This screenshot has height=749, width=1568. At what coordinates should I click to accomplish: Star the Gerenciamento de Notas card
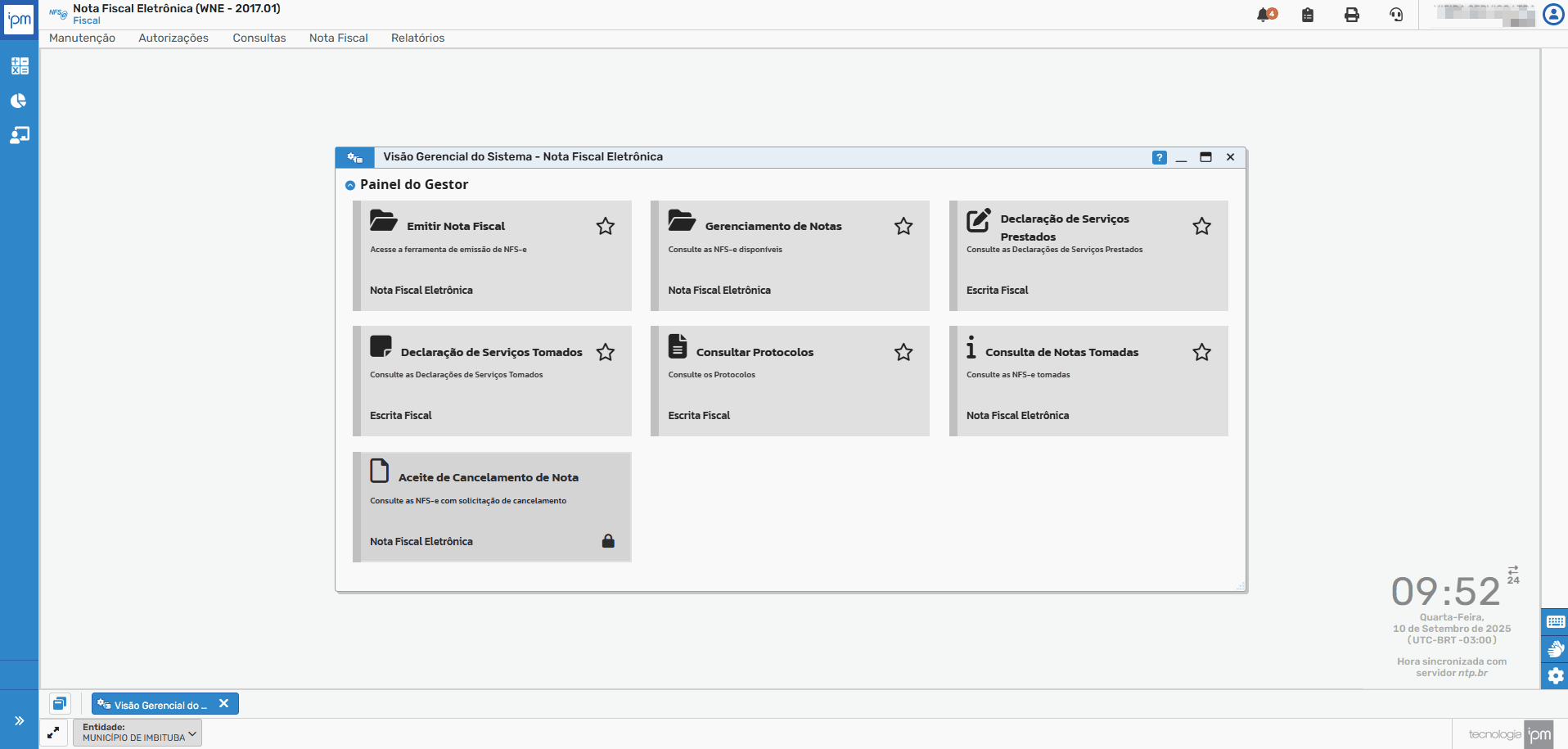pyautogui.click(x=903, y=227)
